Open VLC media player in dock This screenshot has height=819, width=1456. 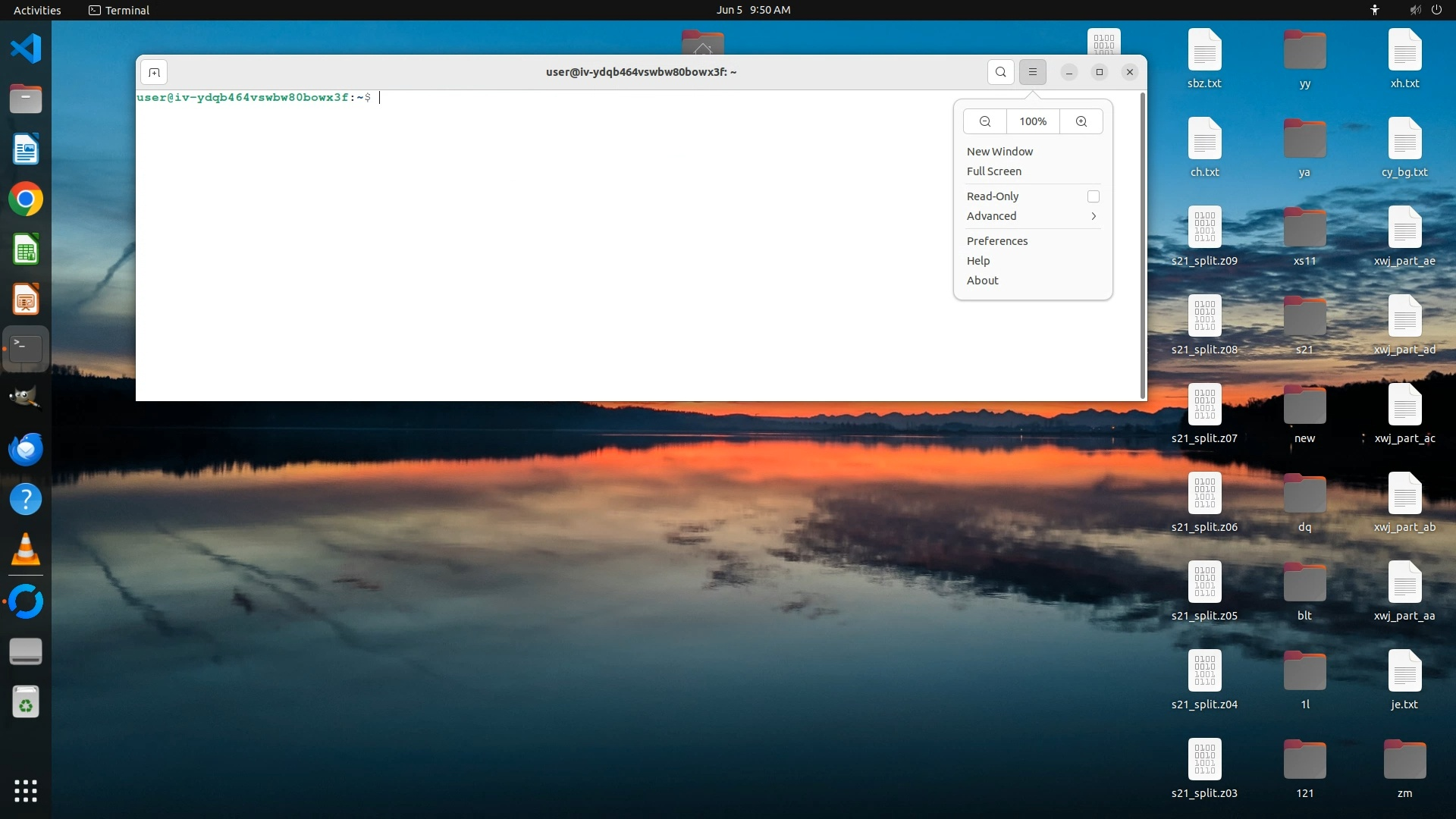click(25, 550)
